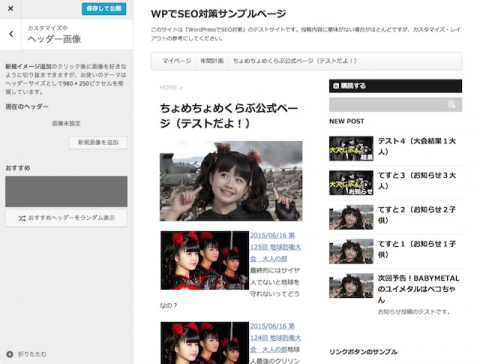Click the 画像未設定 placeholder text
The image size is (480, 364).
click(x=66, y=123)
